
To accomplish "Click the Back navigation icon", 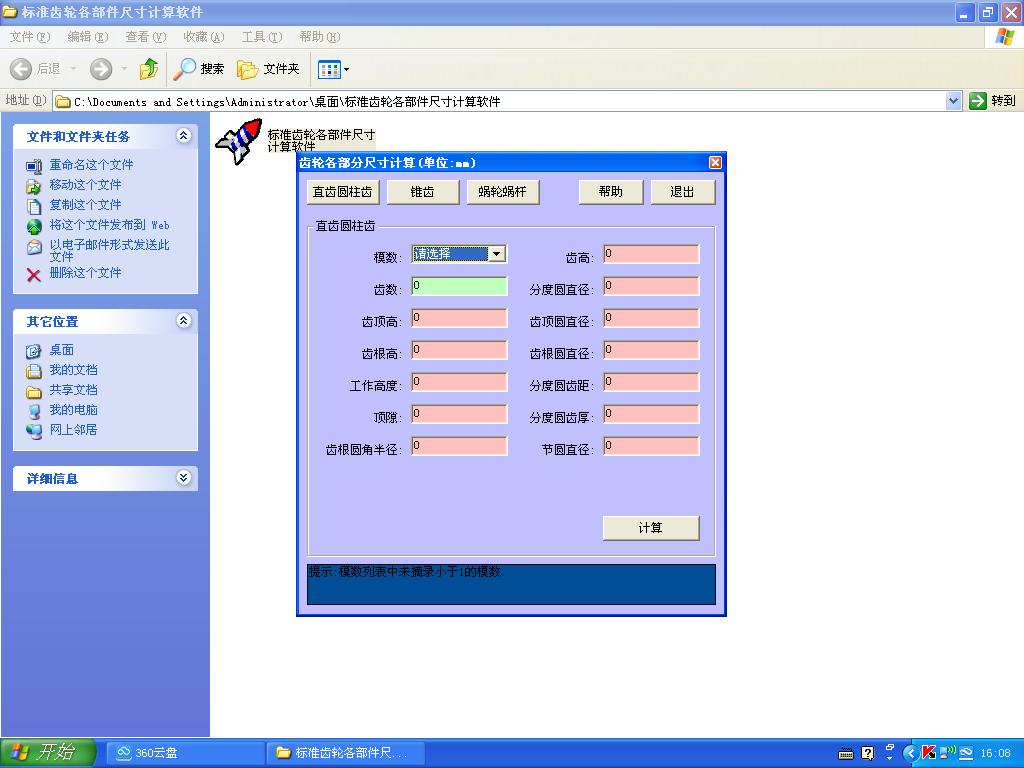I will (22, 69).
